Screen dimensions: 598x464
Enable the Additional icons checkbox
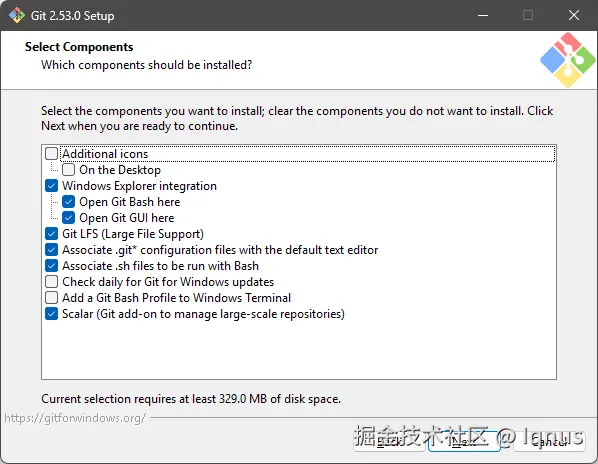(51, 154)
